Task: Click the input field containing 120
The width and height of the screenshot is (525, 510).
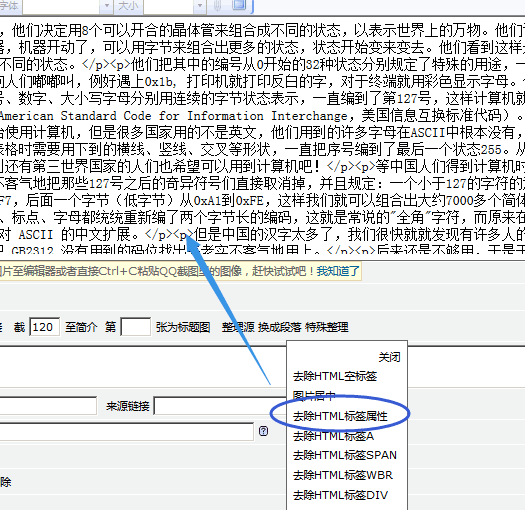Action: tap(45, 326)
